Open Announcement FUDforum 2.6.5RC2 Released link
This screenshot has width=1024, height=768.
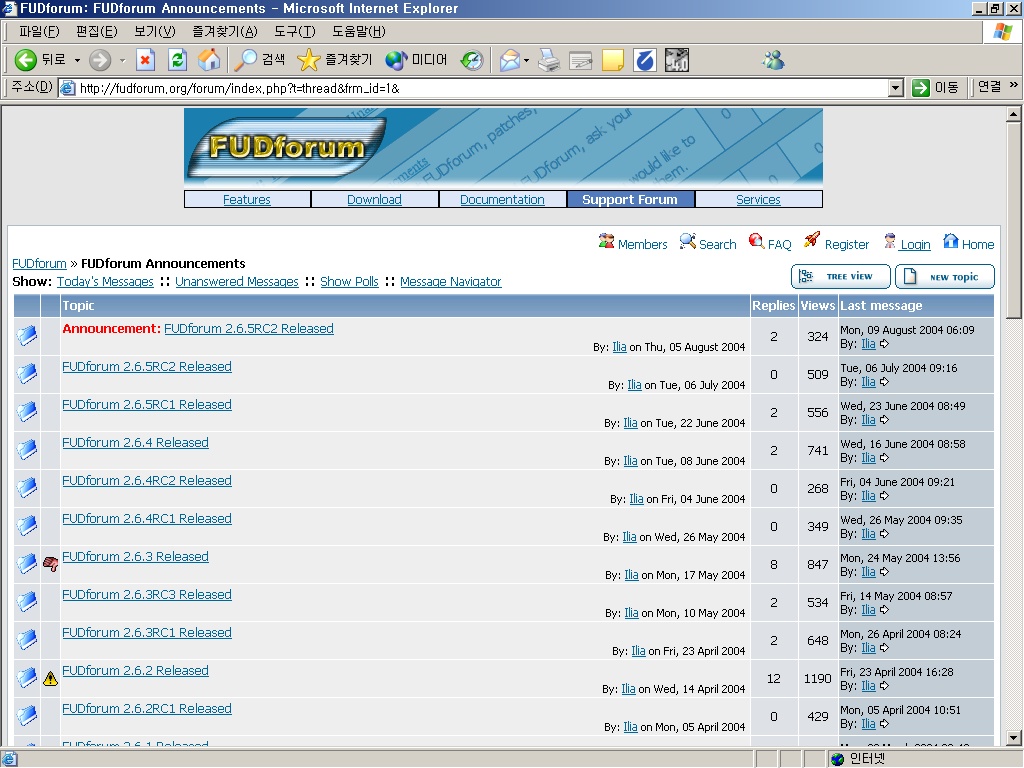click(249, 328)
